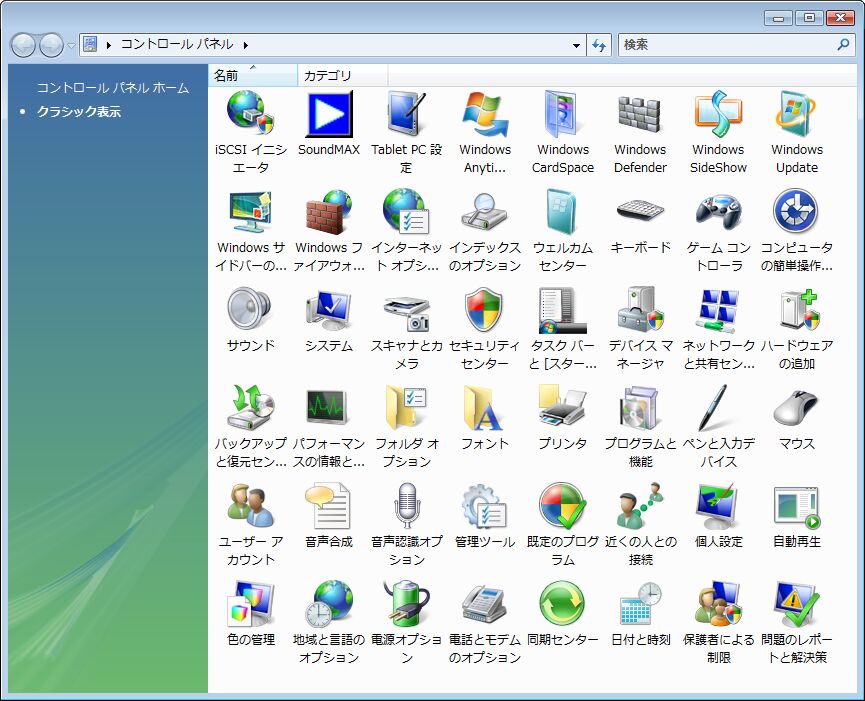Open 保護者による制限 icon

point(718,604)
